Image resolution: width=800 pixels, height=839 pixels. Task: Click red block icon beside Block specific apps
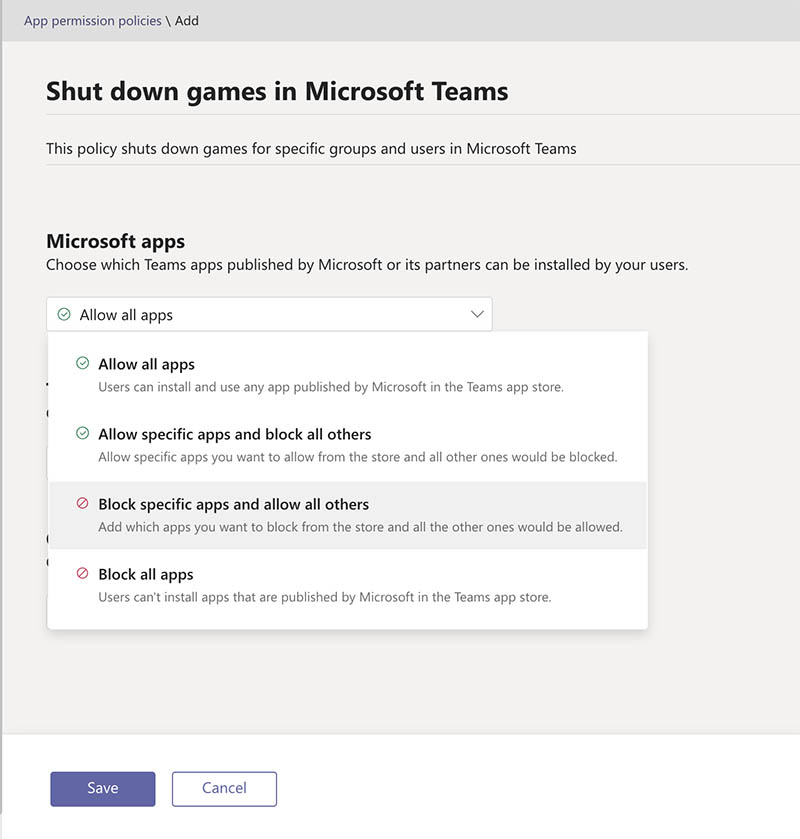[82, 504]
